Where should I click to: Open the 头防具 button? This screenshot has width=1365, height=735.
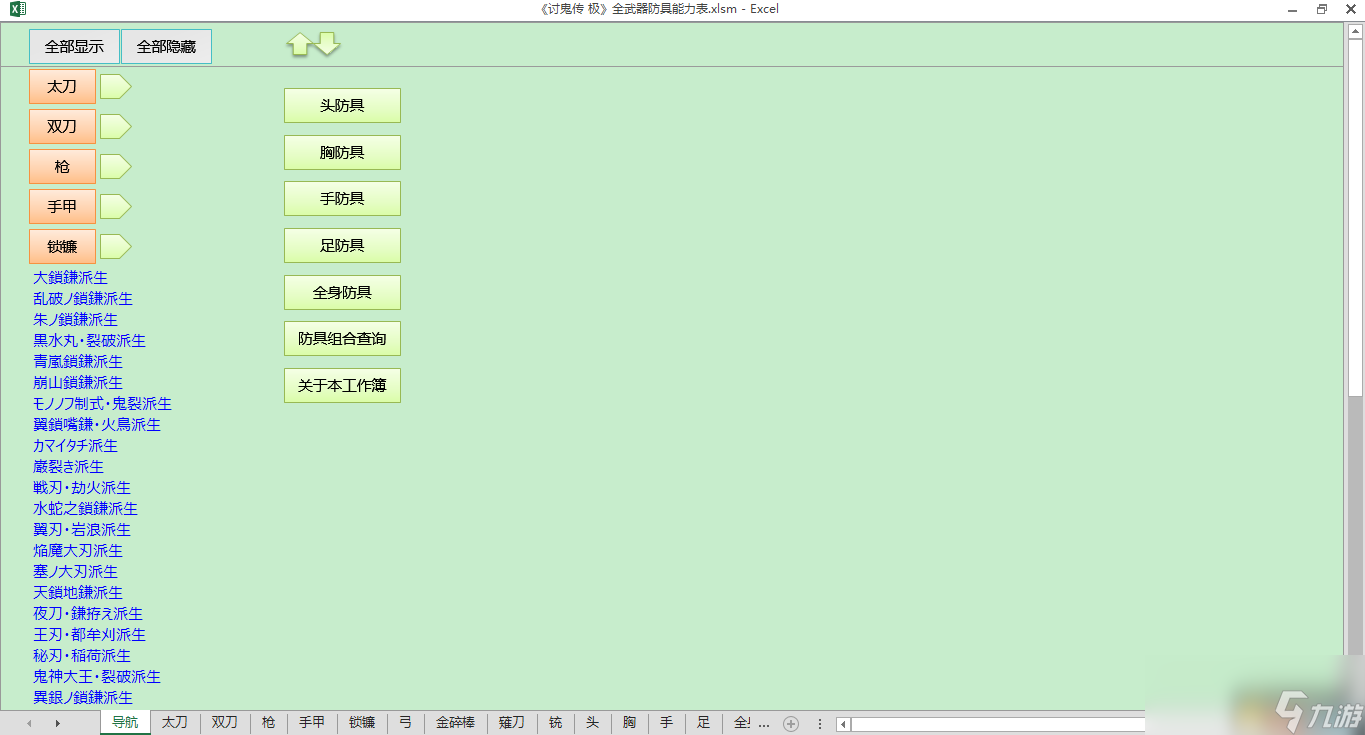click(x=342, y=105)
